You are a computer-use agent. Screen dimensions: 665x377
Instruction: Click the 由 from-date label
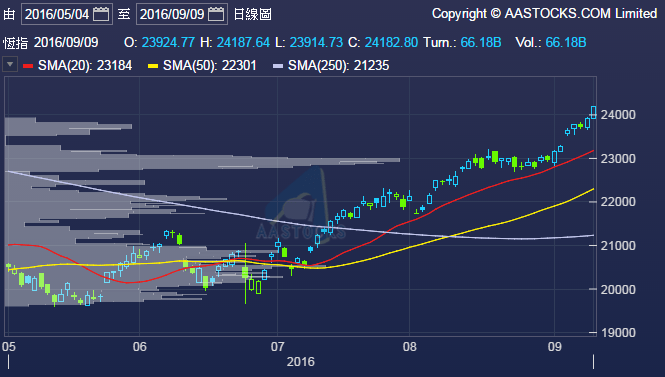9,14
